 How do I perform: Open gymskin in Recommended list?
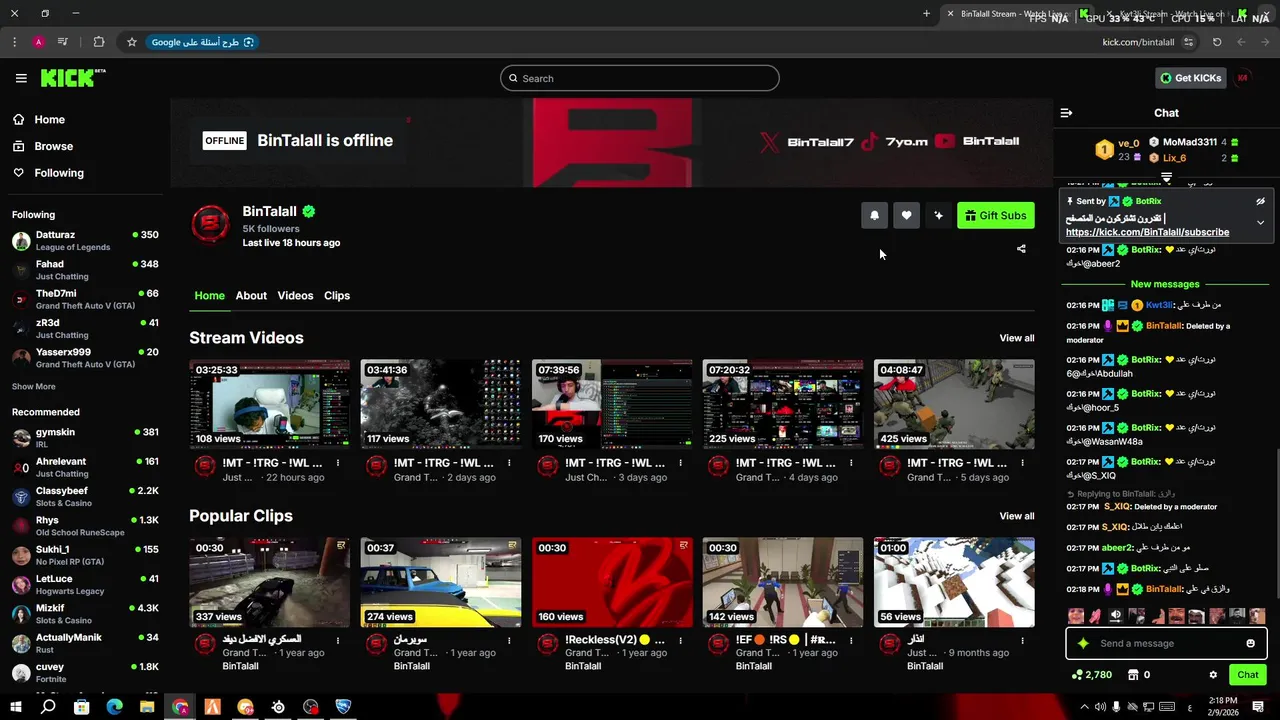click(x=85, y=438)
